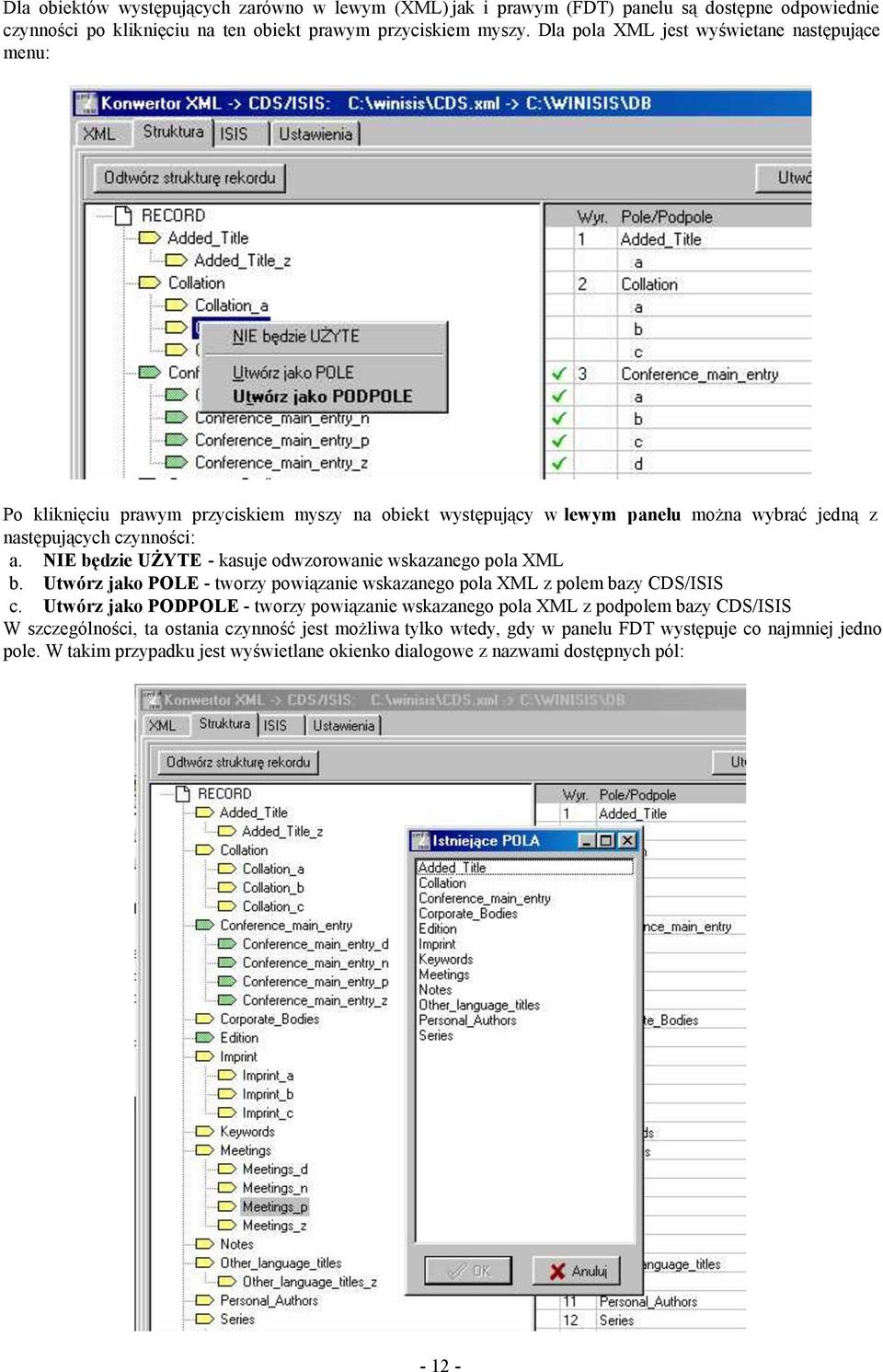Select Notes in the Istniejące POLA list

tap(435, 990)
